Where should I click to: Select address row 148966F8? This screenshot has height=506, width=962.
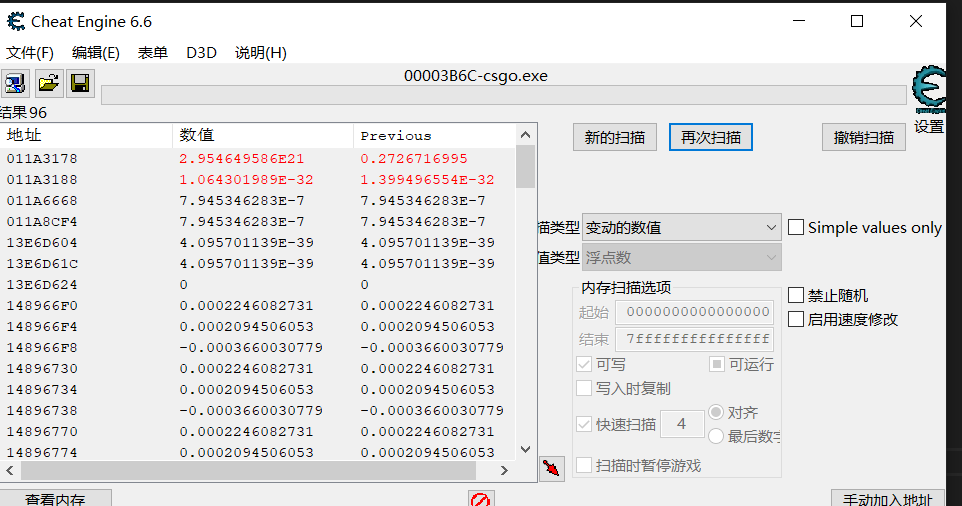pos(258,347)
